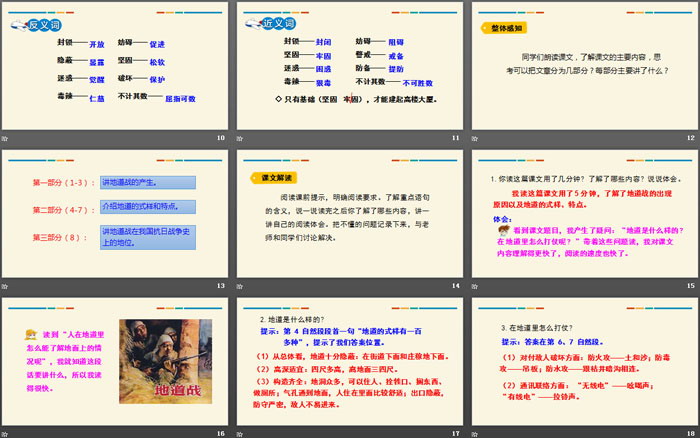Click slide number 16 label

coord(221,434)
